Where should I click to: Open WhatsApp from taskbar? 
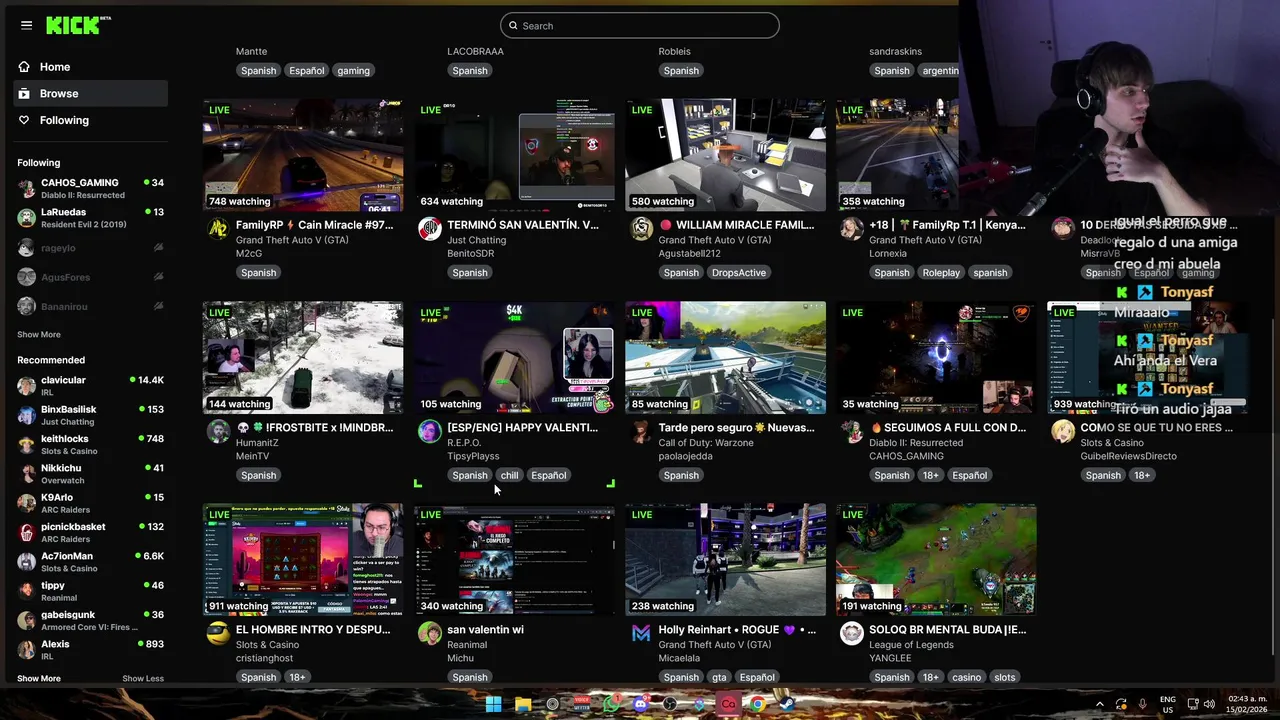[x=611, y=704]
